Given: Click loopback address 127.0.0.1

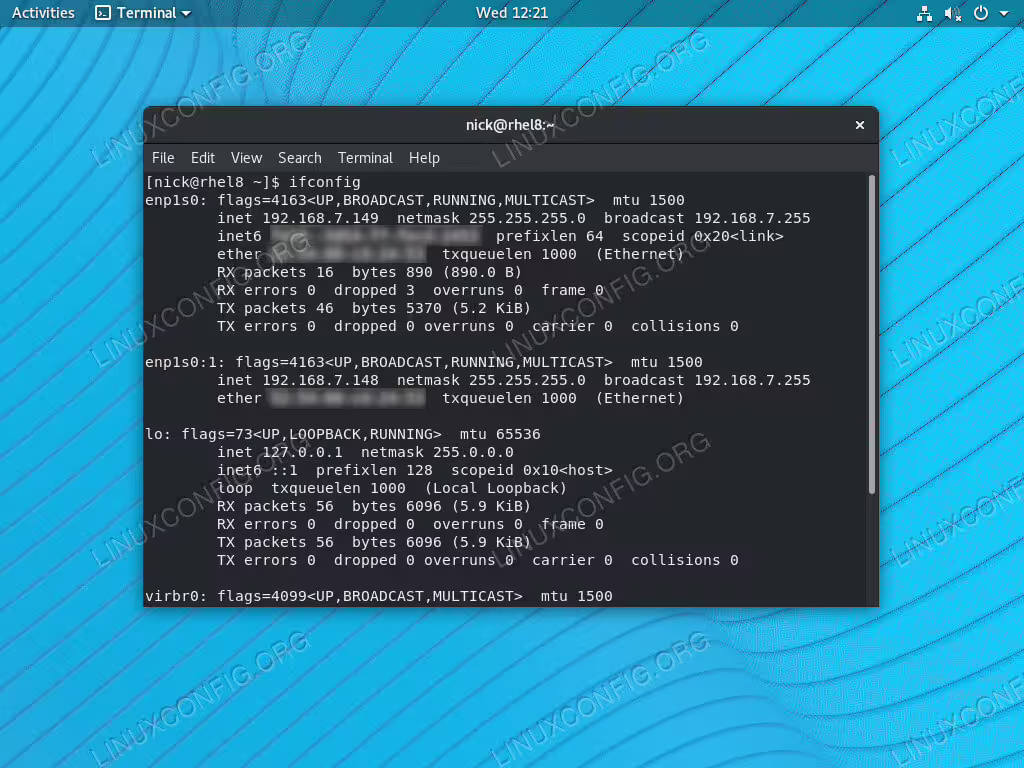Looking at the screenshot, I should 302,452.
